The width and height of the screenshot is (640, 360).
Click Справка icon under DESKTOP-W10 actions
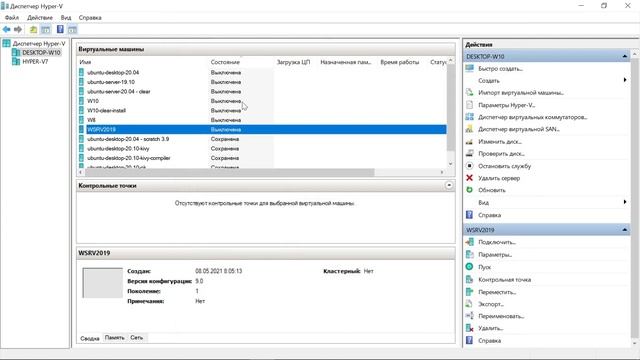tap(469, 215)
